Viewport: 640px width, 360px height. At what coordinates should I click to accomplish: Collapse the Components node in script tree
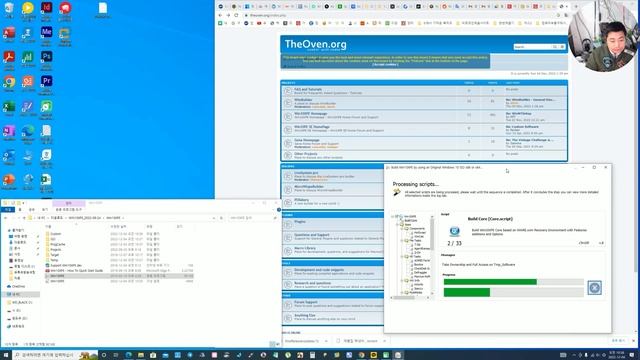pos(402,229)
